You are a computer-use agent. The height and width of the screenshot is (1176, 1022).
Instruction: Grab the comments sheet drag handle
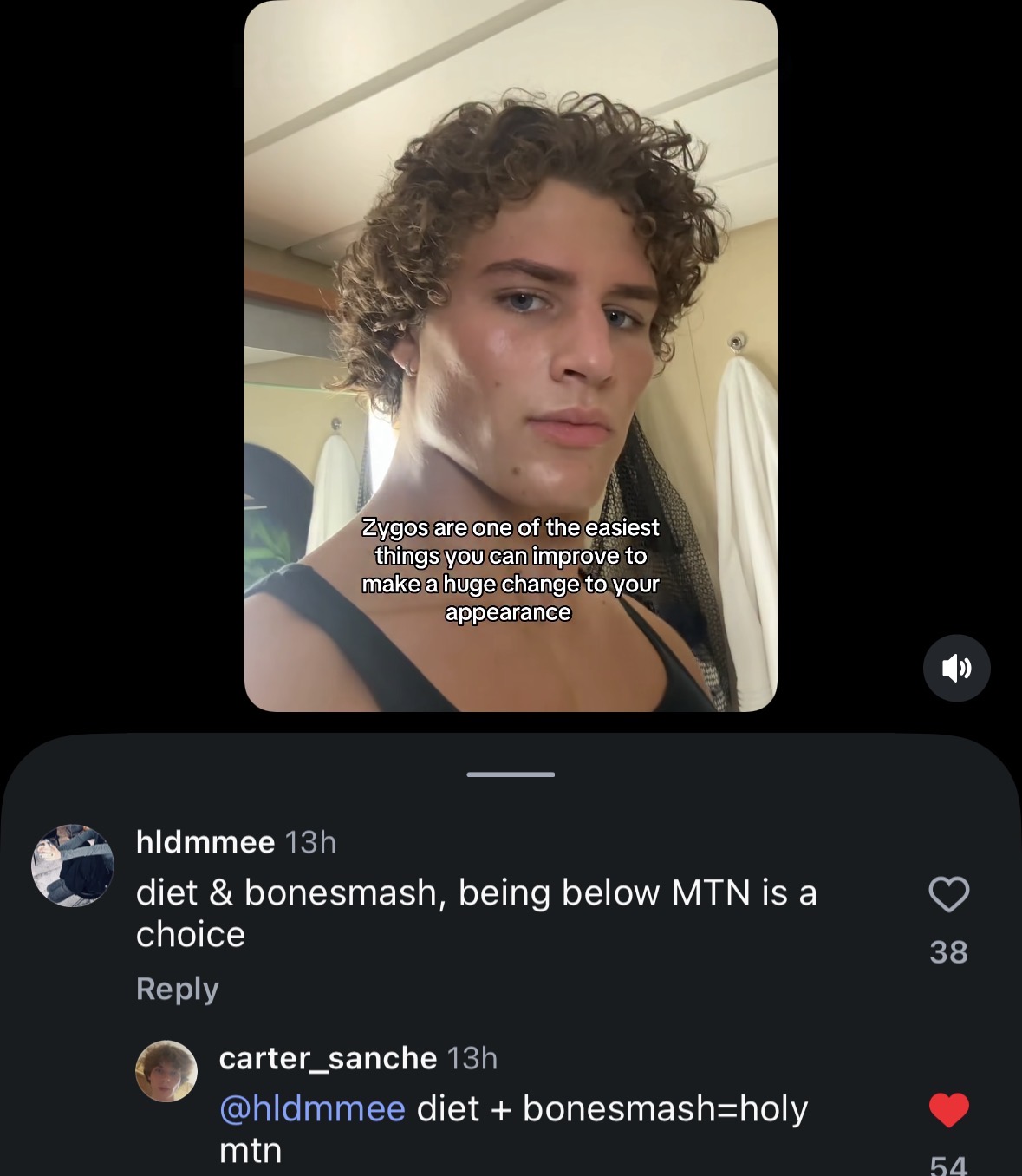click(x=511, y=774)
